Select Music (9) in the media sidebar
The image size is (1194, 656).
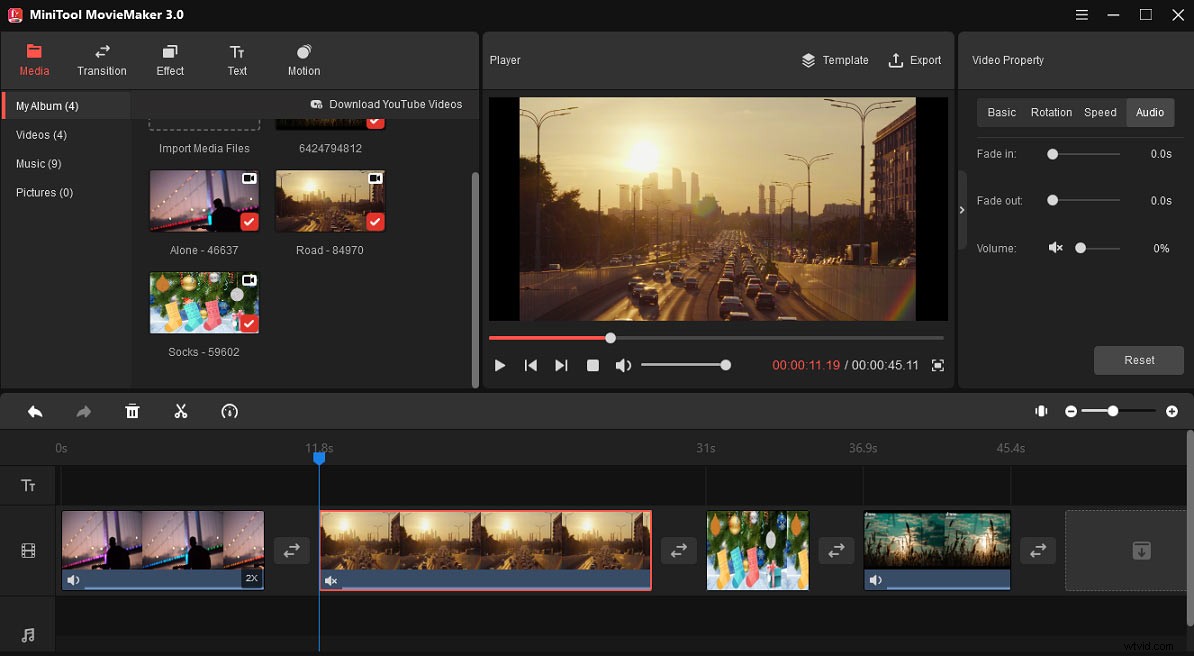click(39, 163)
